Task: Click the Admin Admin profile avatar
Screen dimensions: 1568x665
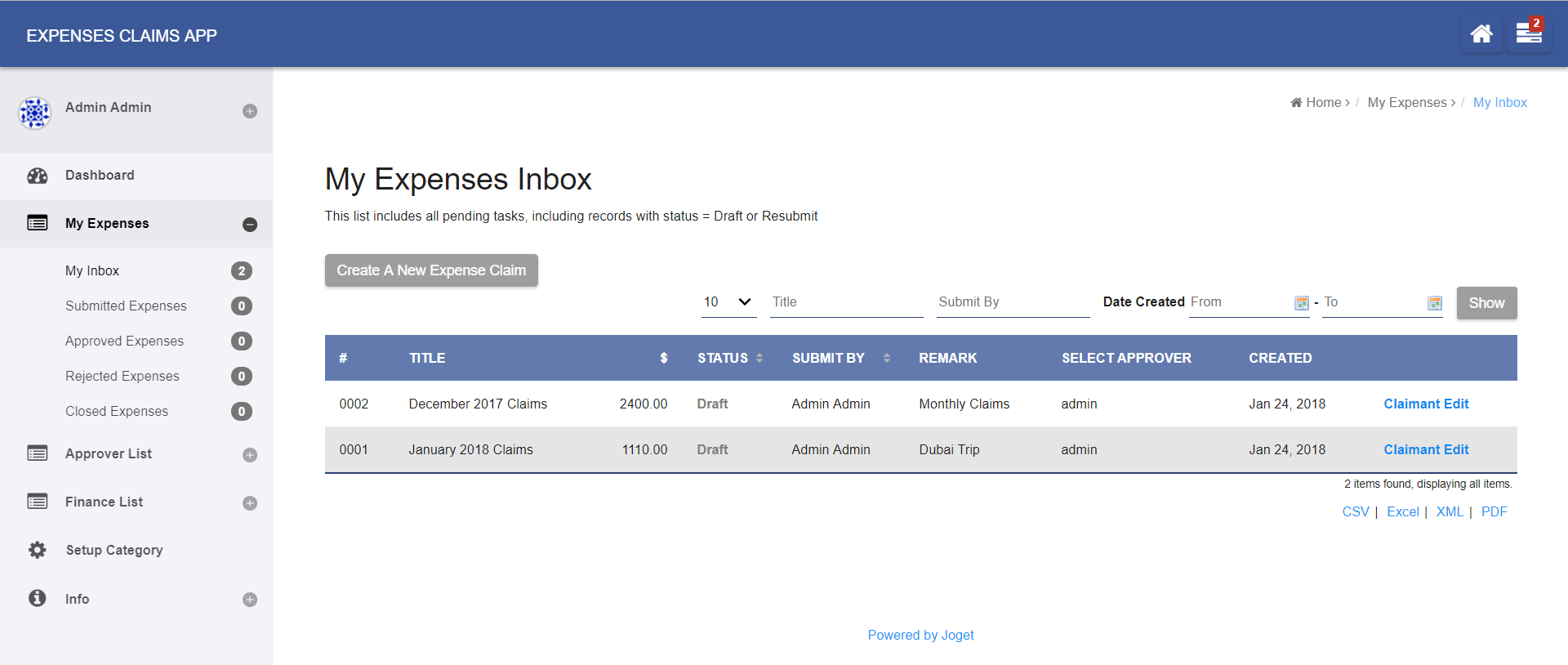Action: coord(34,113)
